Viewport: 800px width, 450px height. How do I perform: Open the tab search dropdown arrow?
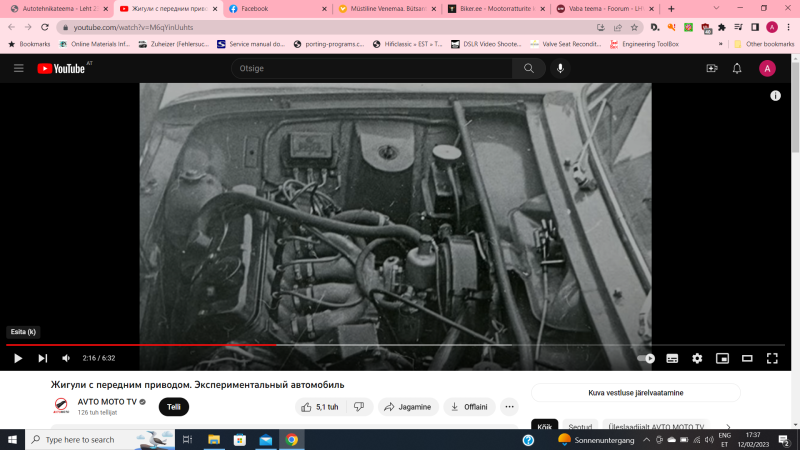click(x=716, y=8)
